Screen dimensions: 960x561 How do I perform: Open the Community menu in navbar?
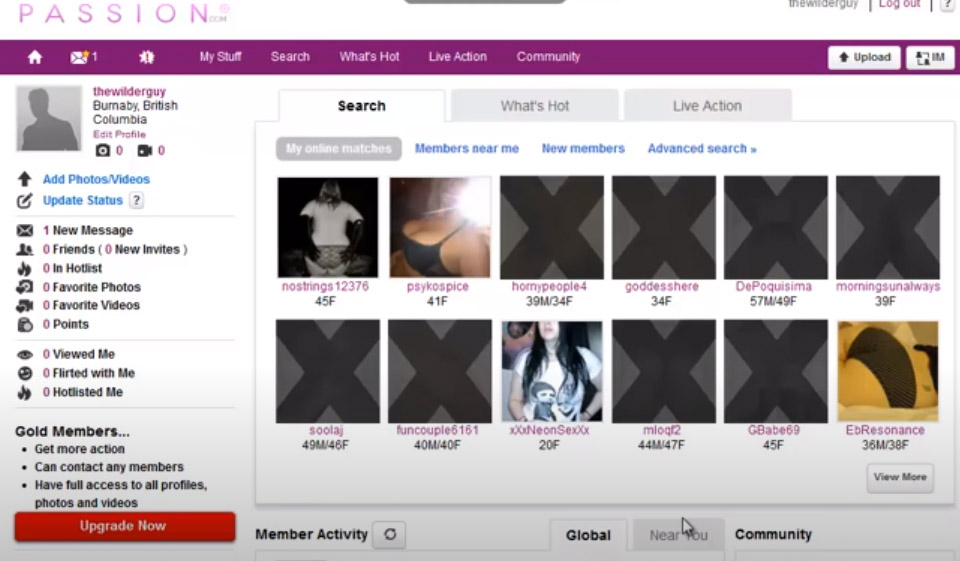click(x=548, y=57)
